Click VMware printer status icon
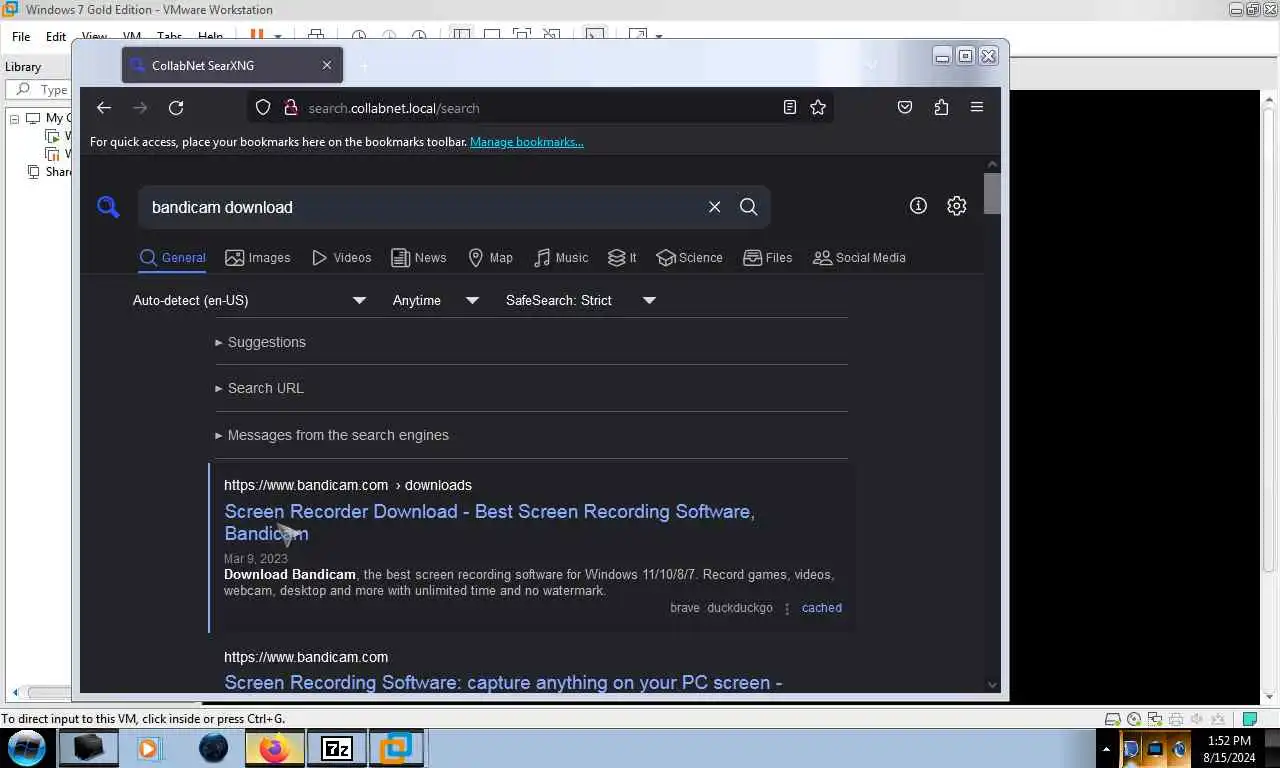Viewport: 1280px width, 768px height. (1175, 719)
